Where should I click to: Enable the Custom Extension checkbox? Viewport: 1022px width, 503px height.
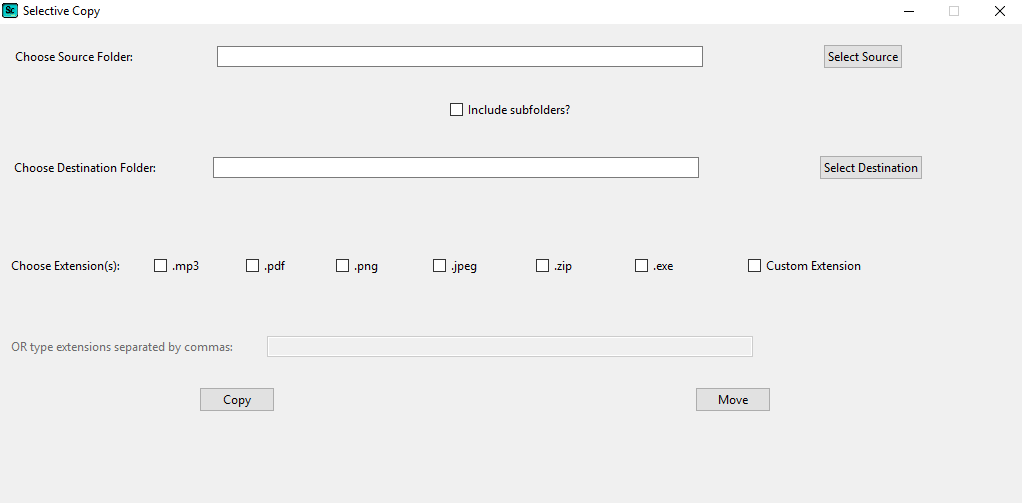(755, 266)
